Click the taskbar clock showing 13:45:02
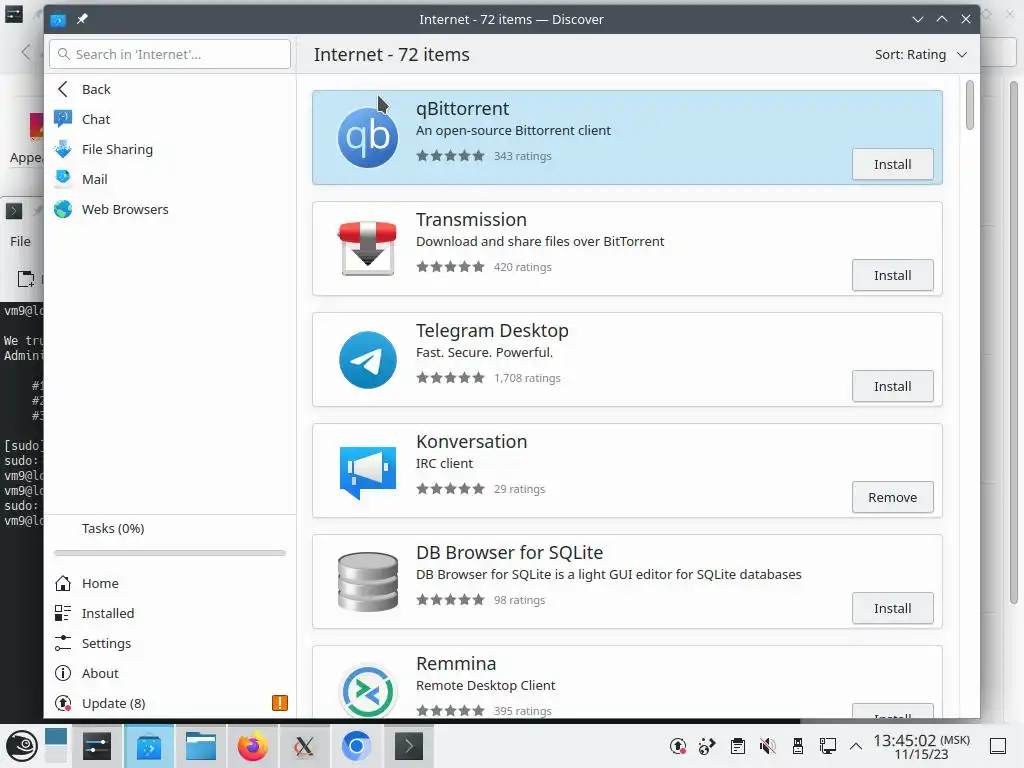Image resolution: width=1024 pixels, height=768 pixels. point(921,746)
